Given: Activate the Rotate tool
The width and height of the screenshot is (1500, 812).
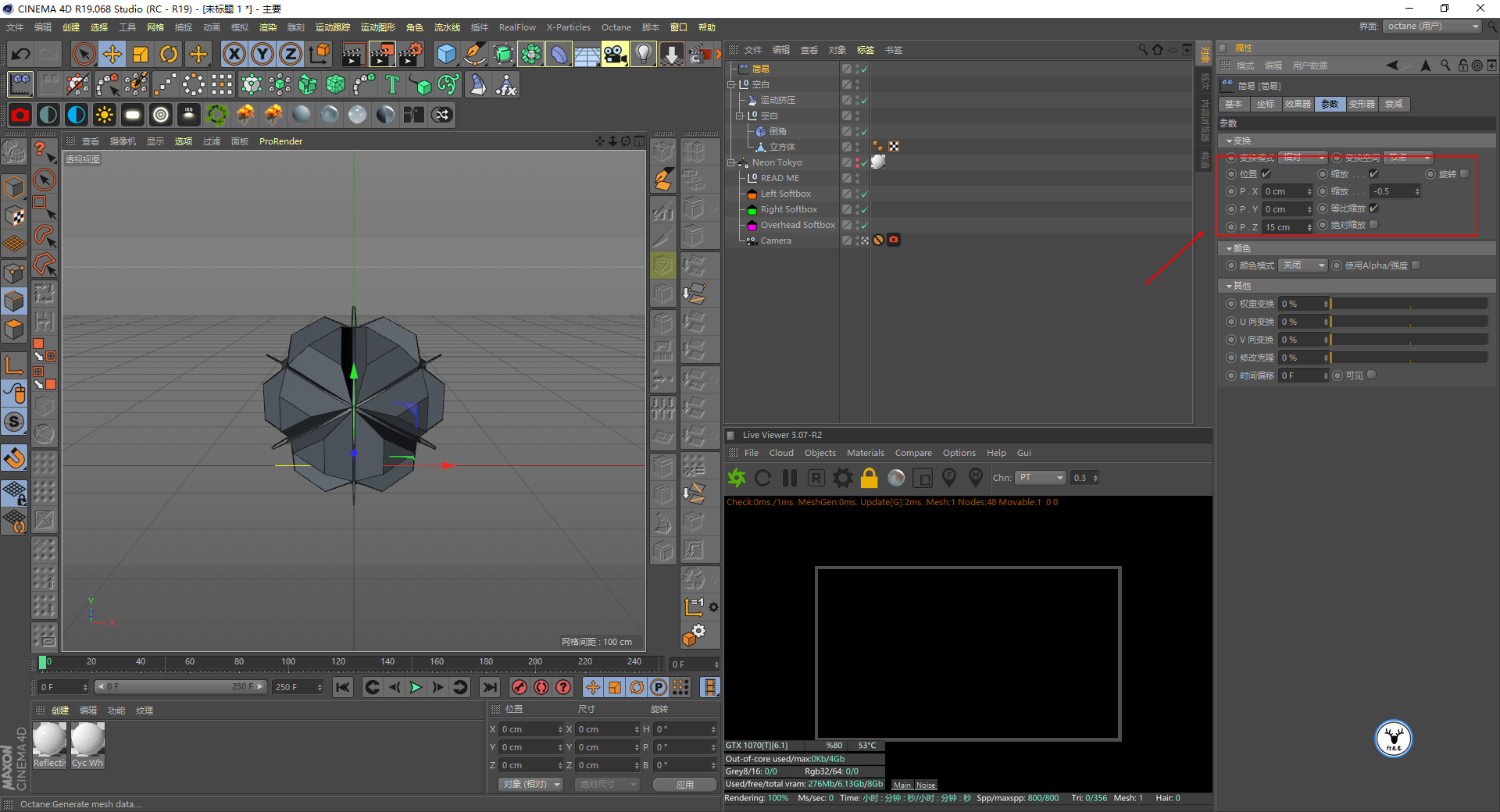Looking at the screenshot, I should [169, 54].
